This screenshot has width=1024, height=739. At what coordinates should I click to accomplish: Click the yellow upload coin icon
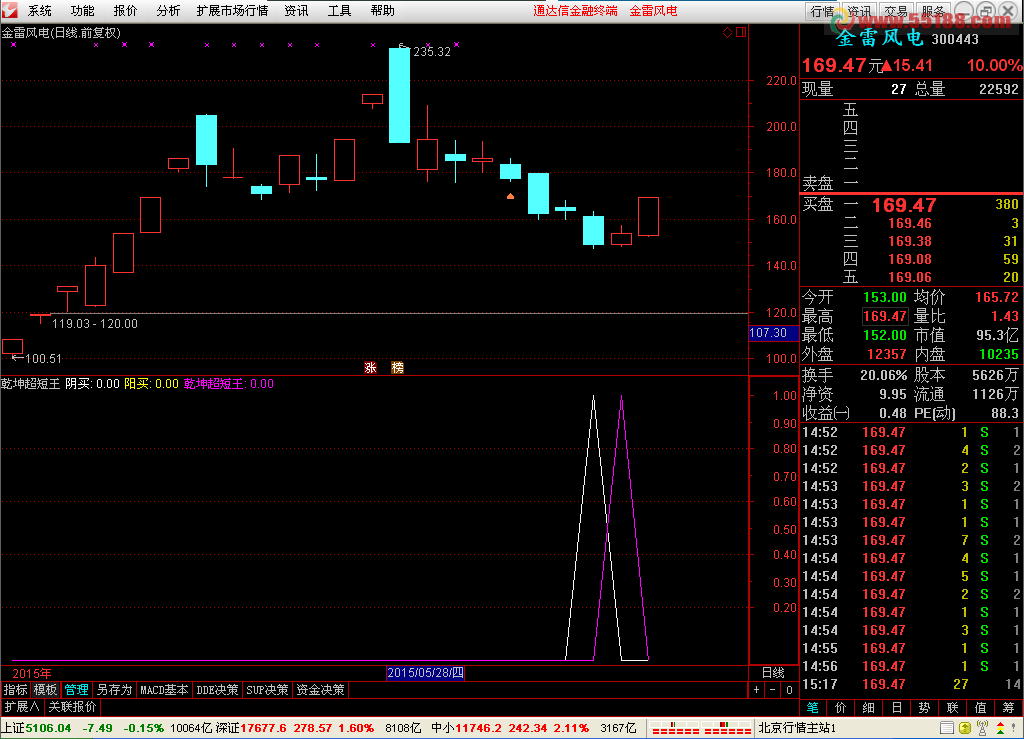pos(965,728)
